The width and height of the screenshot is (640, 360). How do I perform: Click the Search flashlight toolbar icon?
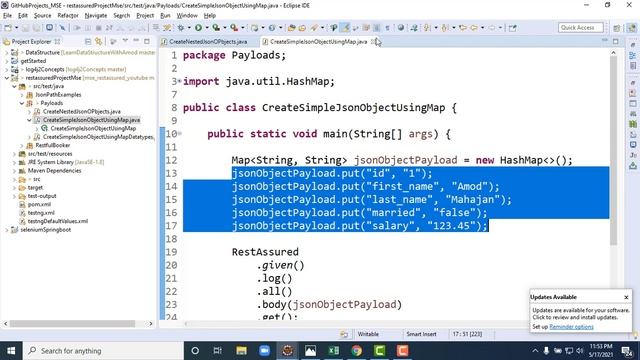(x=313, y=28)
